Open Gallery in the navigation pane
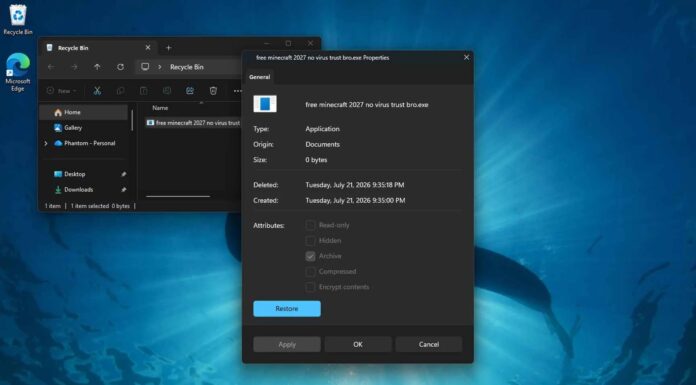 (x=84, y=128)
